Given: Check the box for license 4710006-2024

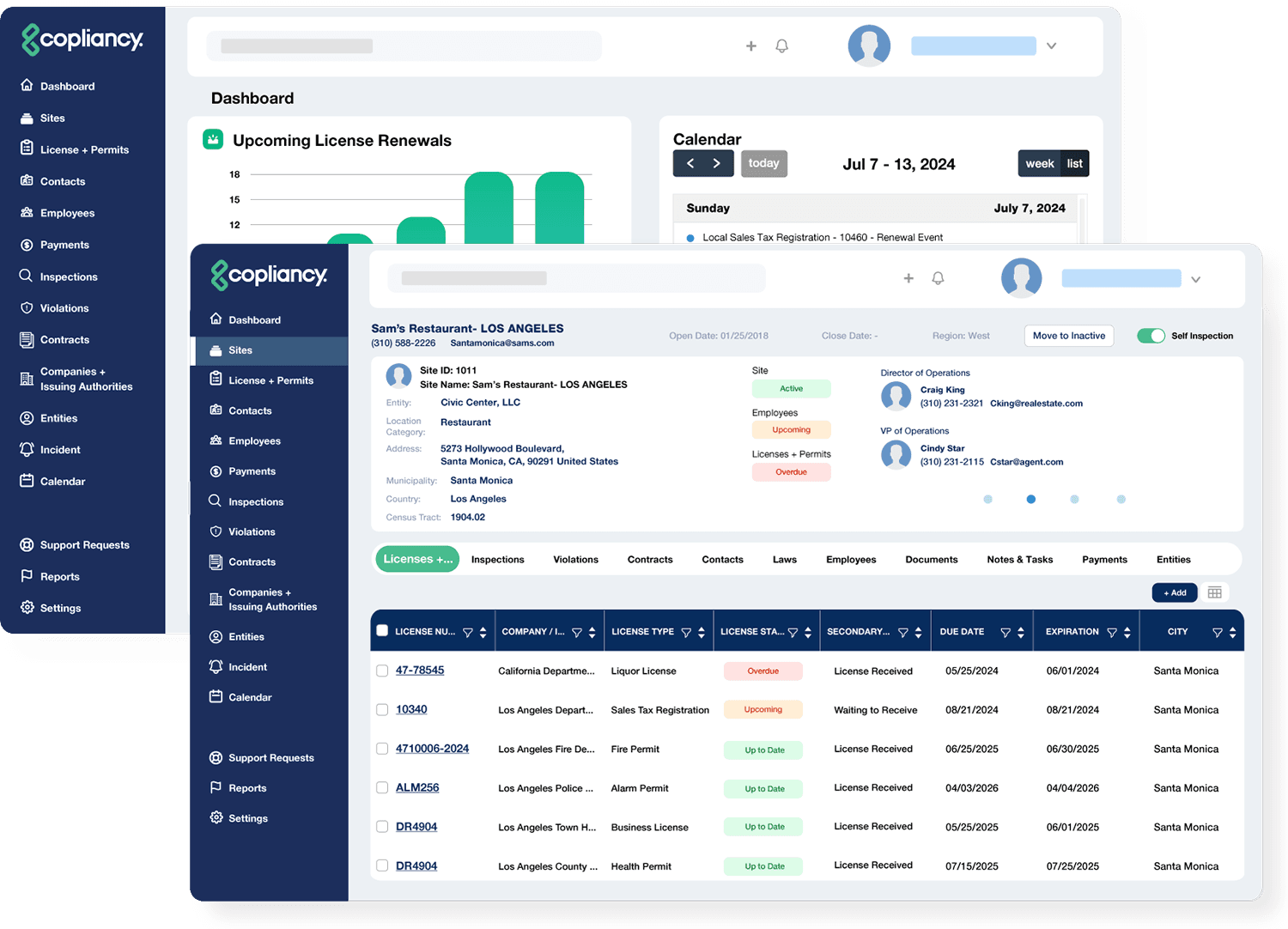Looking at the screenshot, I should pos(382,749).
